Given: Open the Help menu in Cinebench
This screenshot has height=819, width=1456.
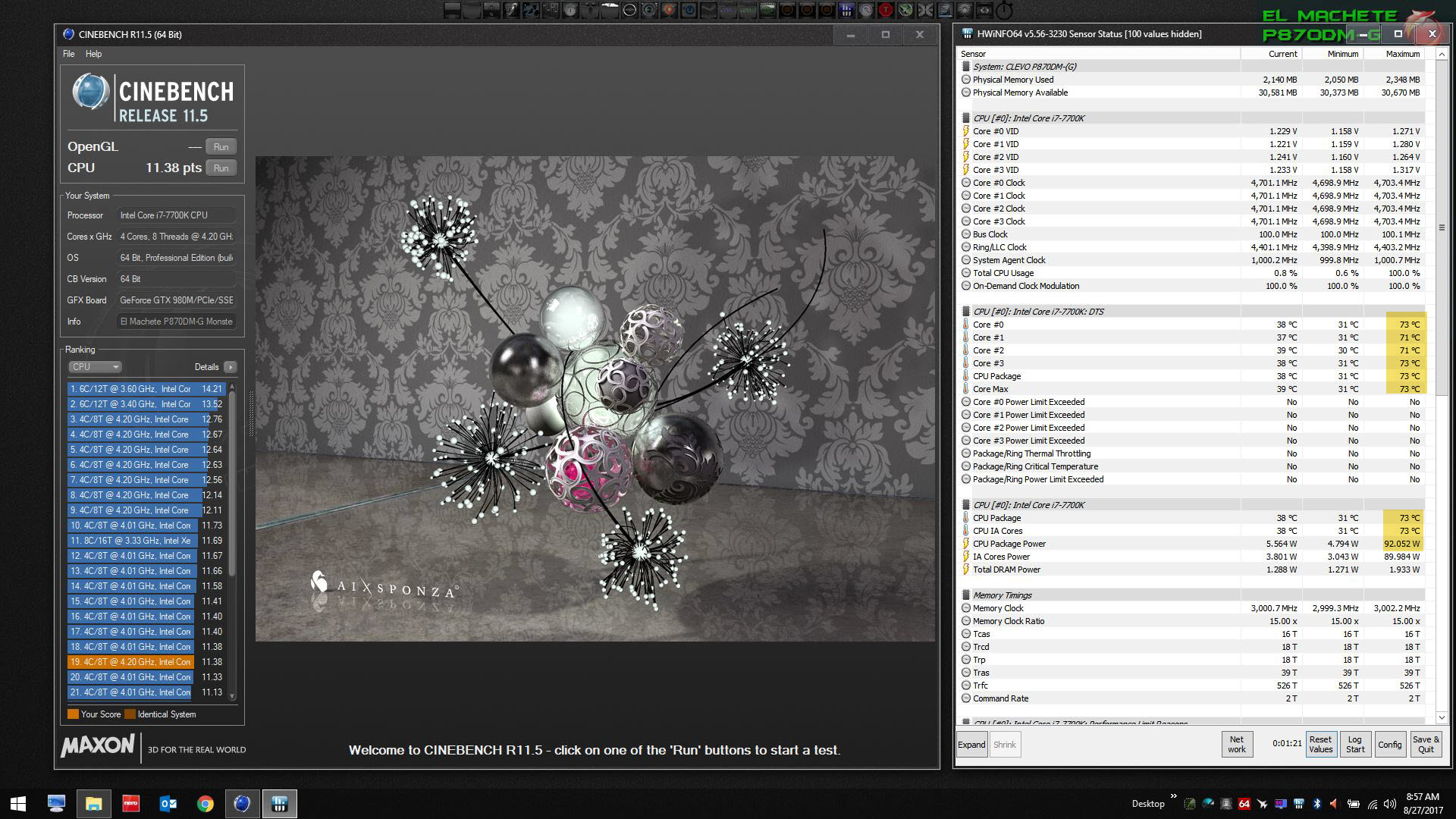Looking at the screenshot, I should pyautogui.click(x=93, y=54).
